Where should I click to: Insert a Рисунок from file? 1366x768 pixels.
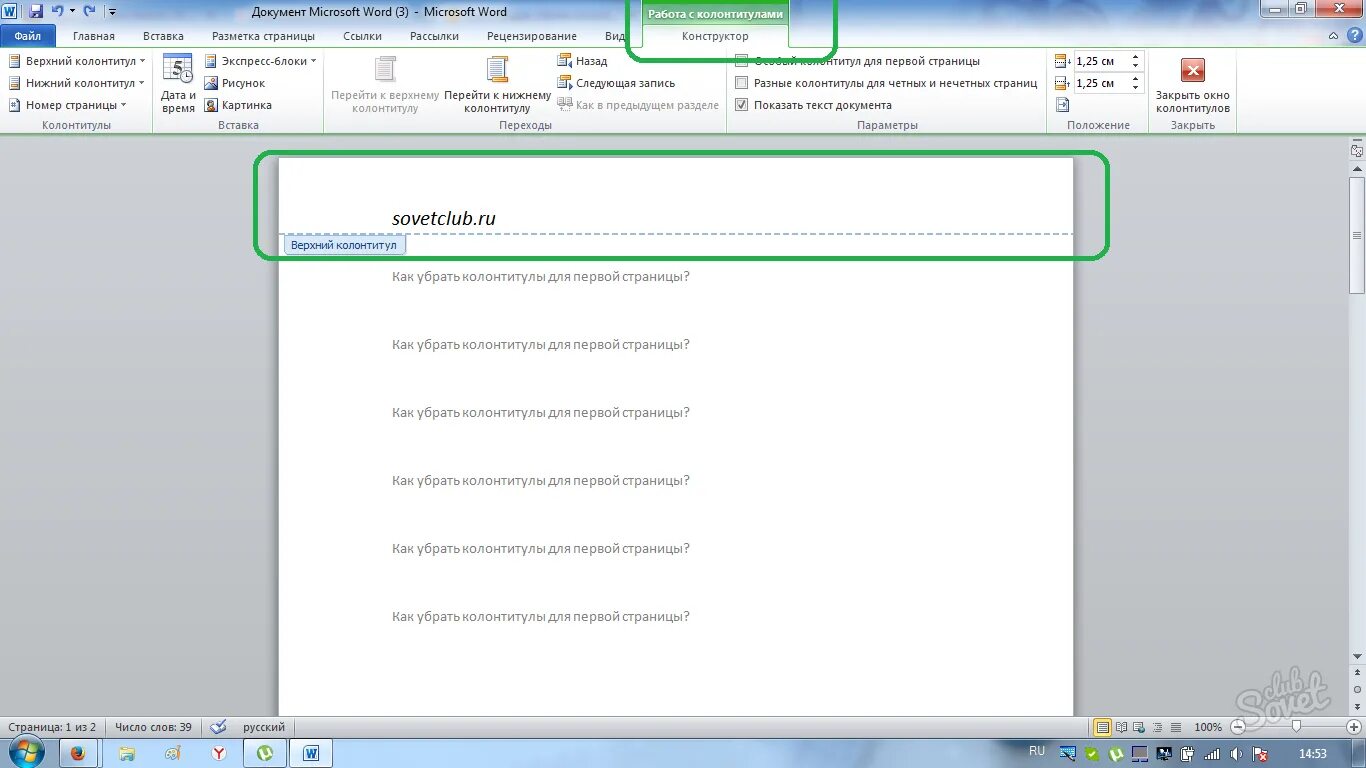235,83
